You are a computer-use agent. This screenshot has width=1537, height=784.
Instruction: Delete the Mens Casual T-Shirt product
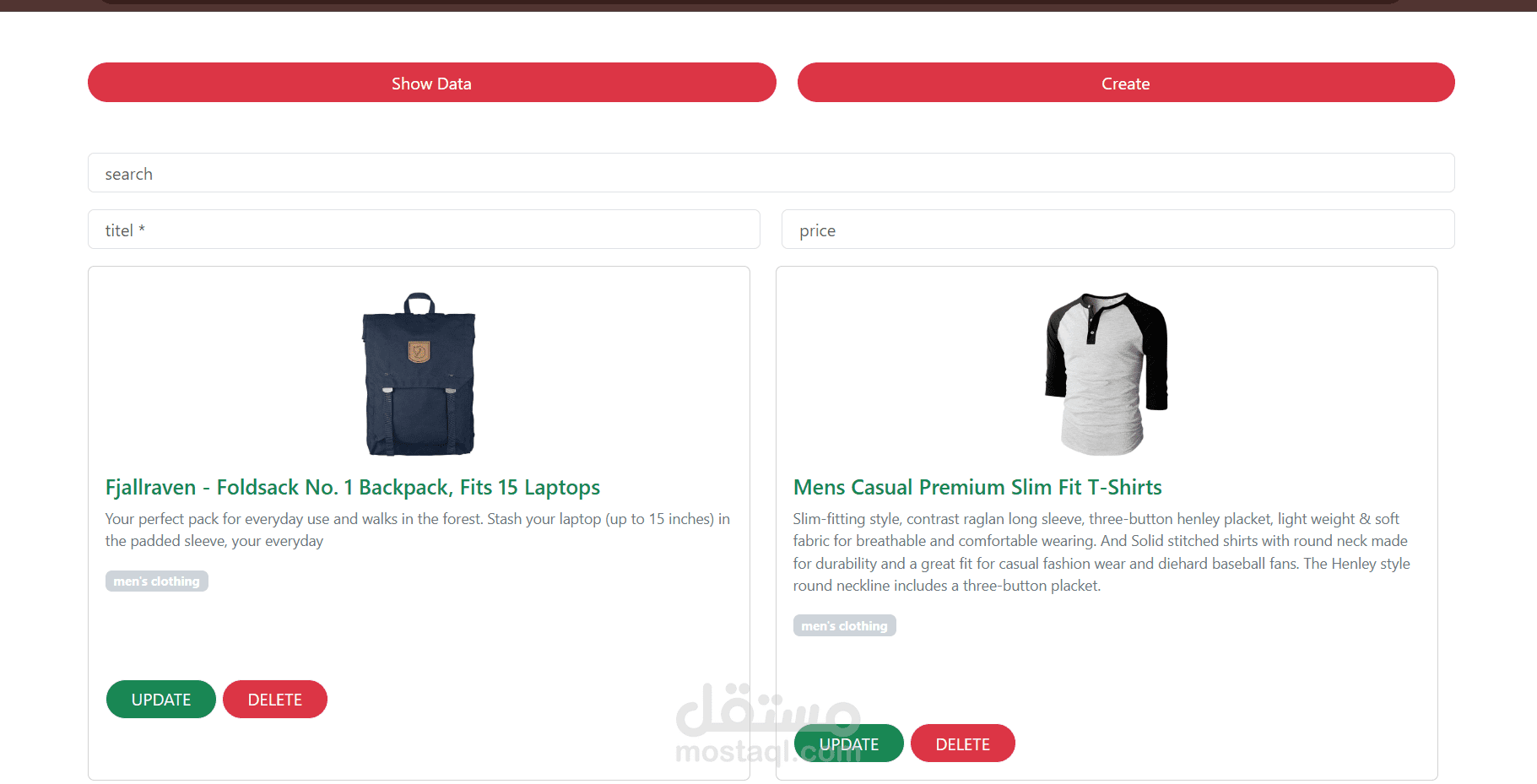(963, 743)
